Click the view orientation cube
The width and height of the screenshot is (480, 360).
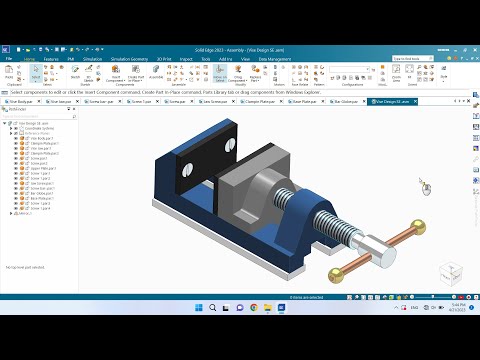(451, 274)
